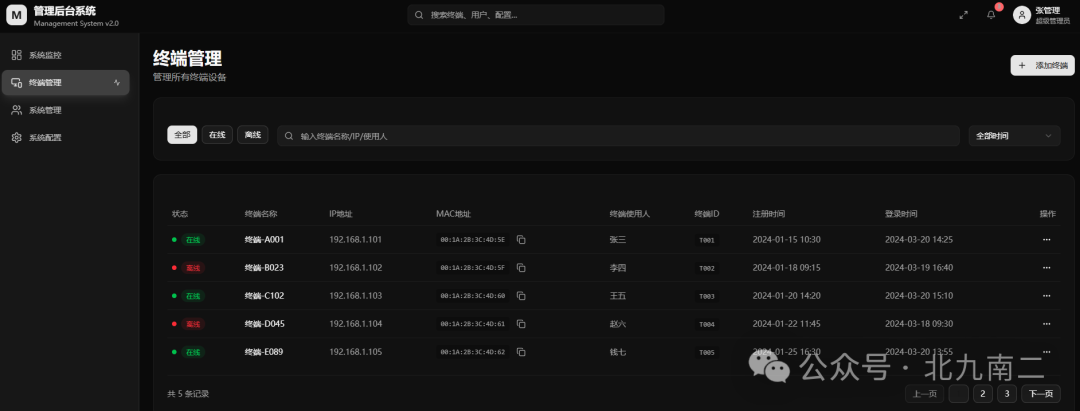Click the magnifier icon in top search

[419, 14]
